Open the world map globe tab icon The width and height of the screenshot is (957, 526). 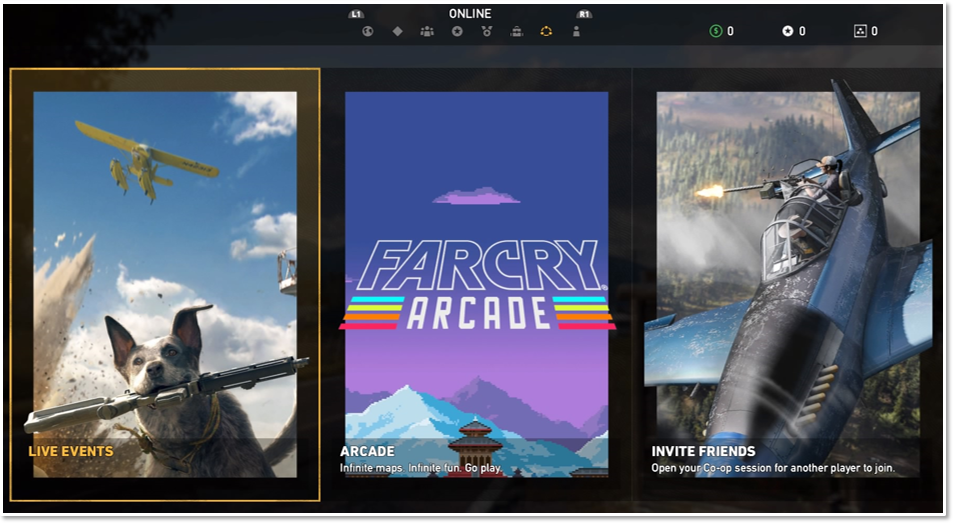tap(367, 32)
